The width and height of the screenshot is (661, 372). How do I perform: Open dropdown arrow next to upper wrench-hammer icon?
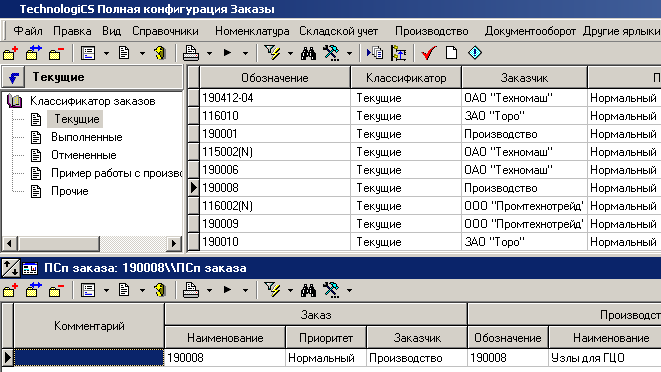(x=349, y=54)
